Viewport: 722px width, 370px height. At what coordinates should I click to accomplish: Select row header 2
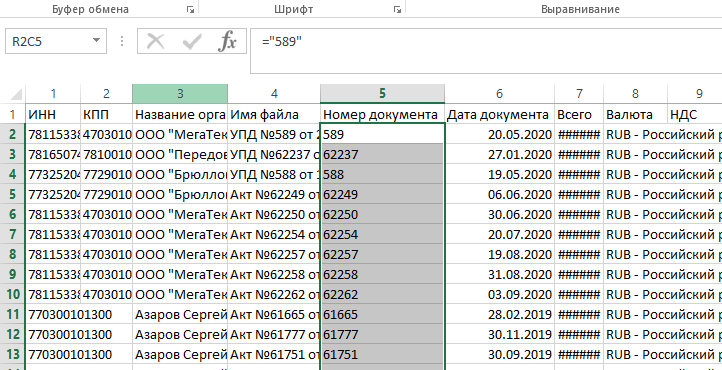12,134
